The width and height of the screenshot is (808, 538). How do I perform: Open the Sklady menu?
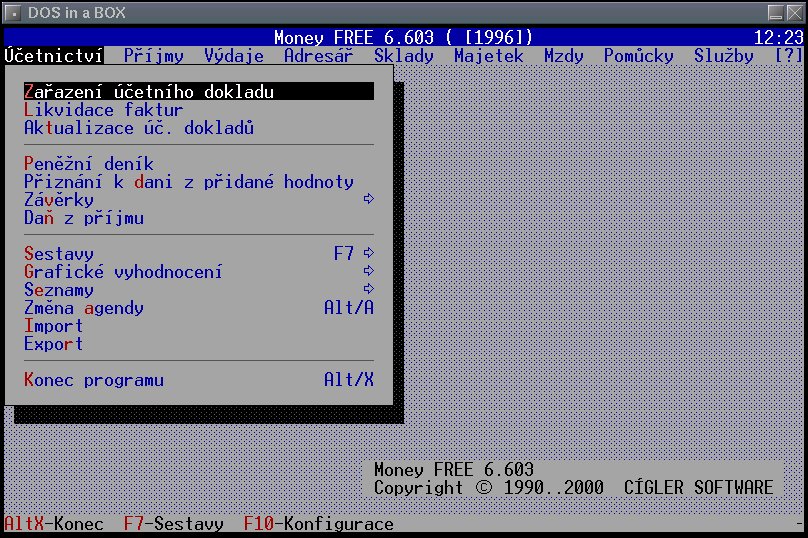(404, 56)
